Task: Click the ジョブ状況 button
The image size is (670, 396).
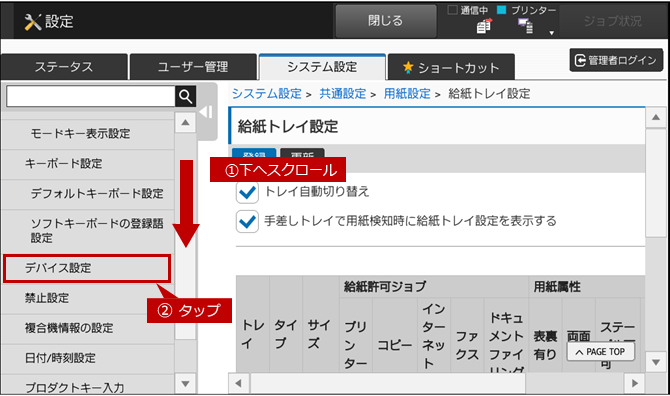Action: [613, 21]
